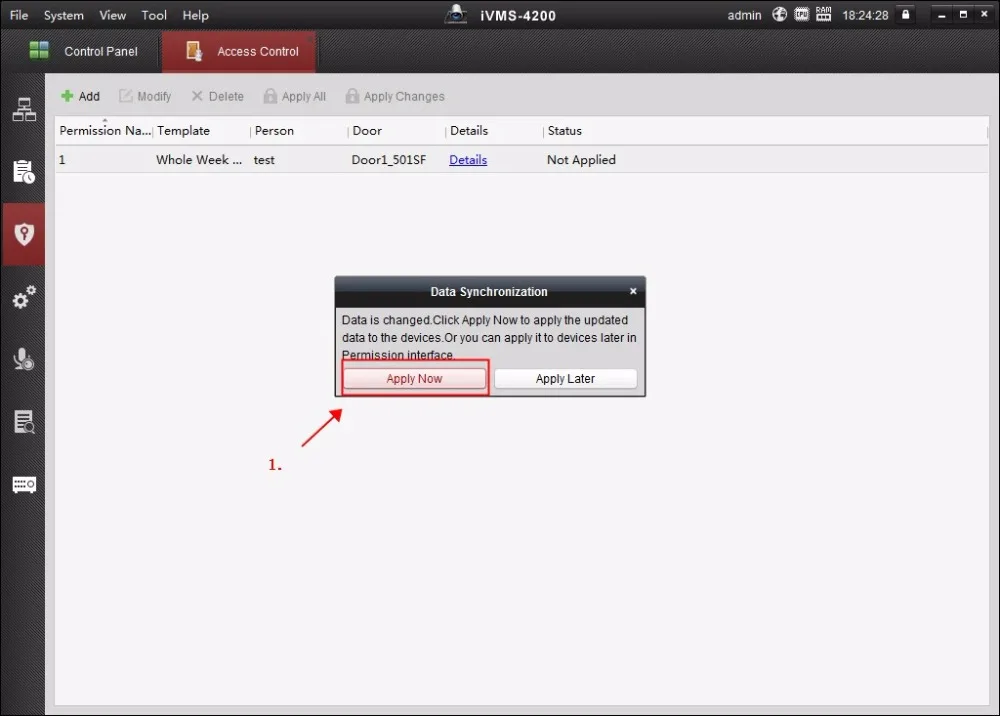This screenshot has width=1000, height=716.
Task: Close the Data Synchronization dialog
Action: tap(633, 291)
